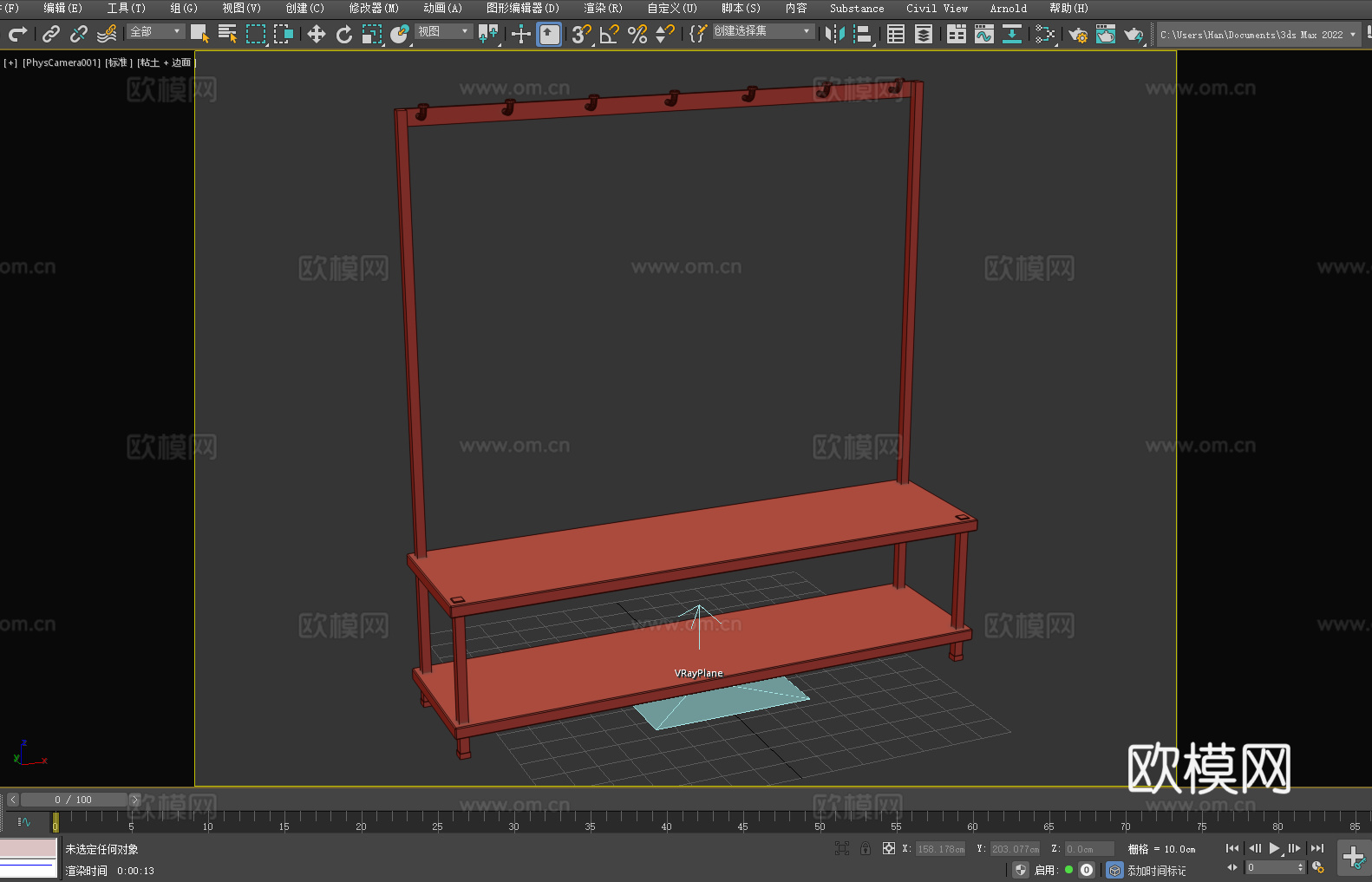Click time slider right arrow
This screenshot has height=882, width=1372.
(134, 800)
